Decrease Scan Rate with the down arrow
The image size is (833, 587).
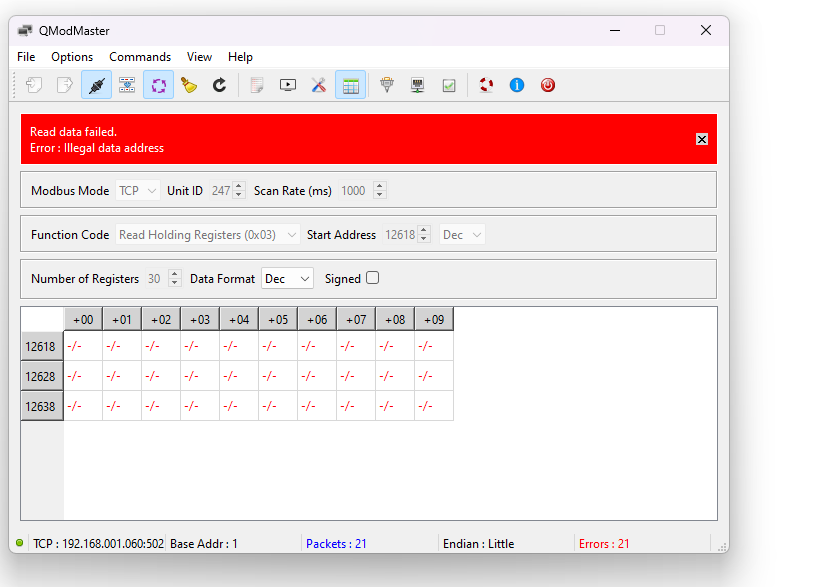coord(379,195)
